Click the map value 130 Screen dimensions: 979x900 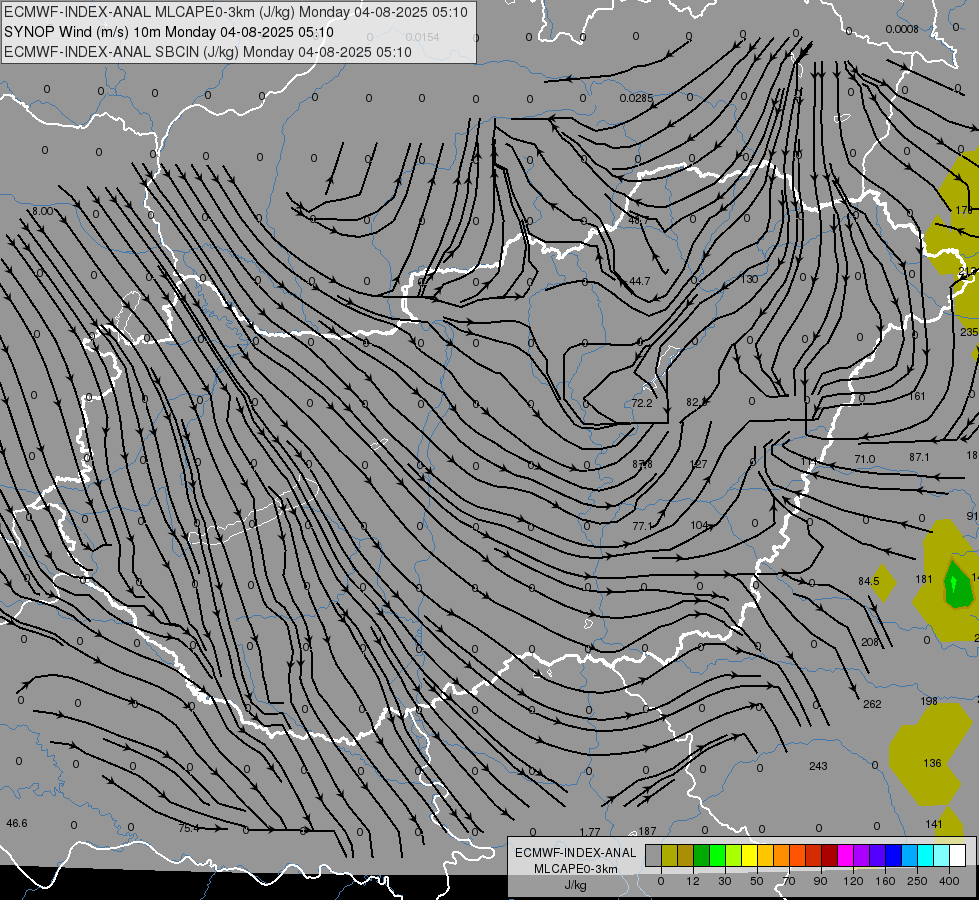[x=749, y=279]
